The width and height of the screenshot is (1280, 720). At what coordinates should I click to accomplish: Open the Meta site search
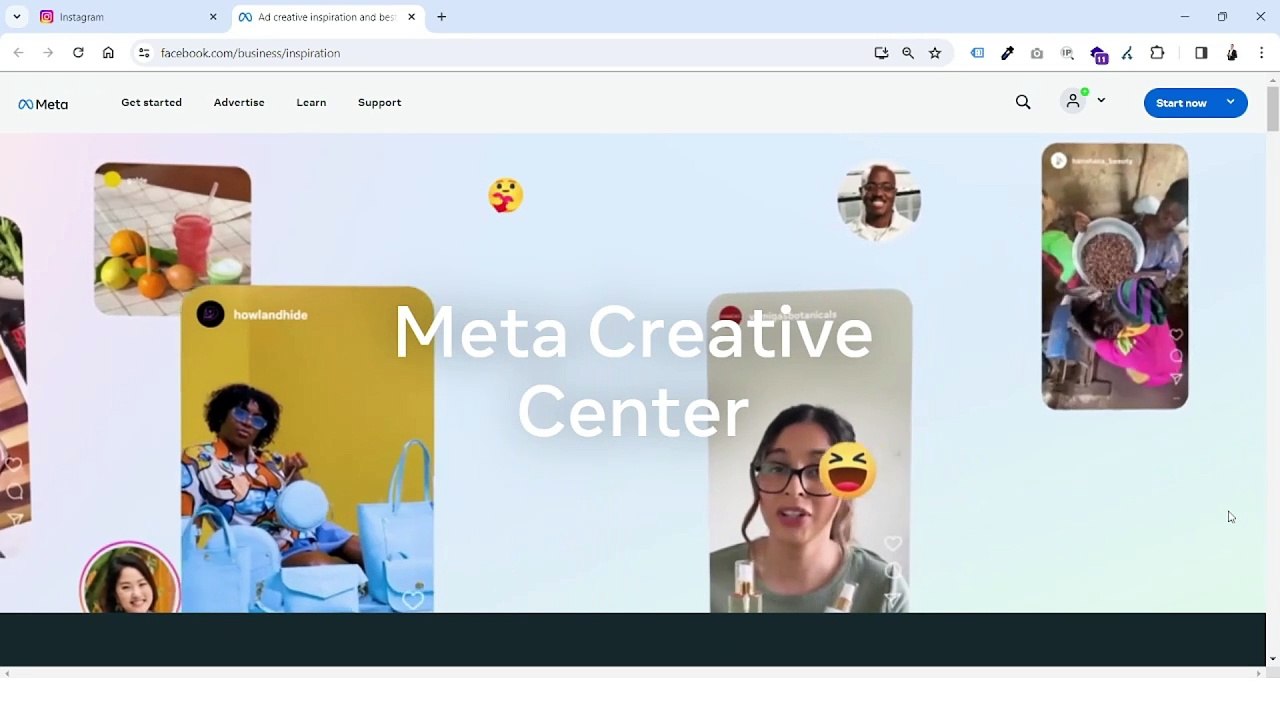pyautogui.click(x=1023, y=102)
